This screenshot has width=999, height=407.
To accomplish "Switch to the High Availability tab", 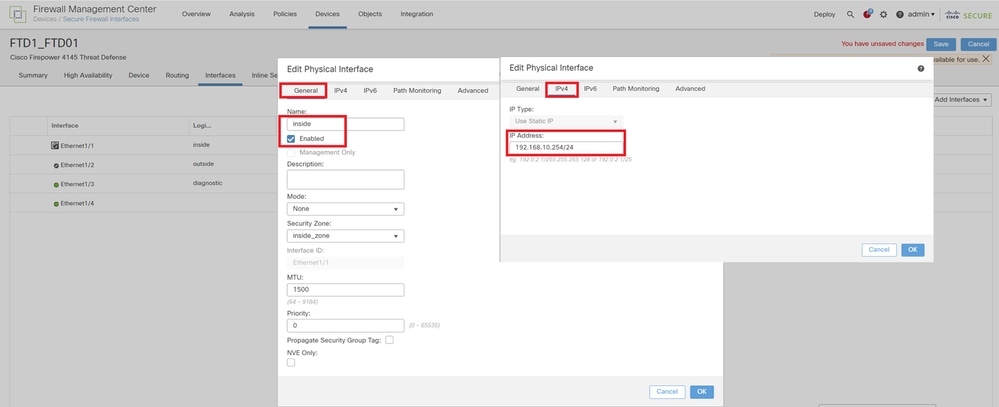I will point(88,75).
